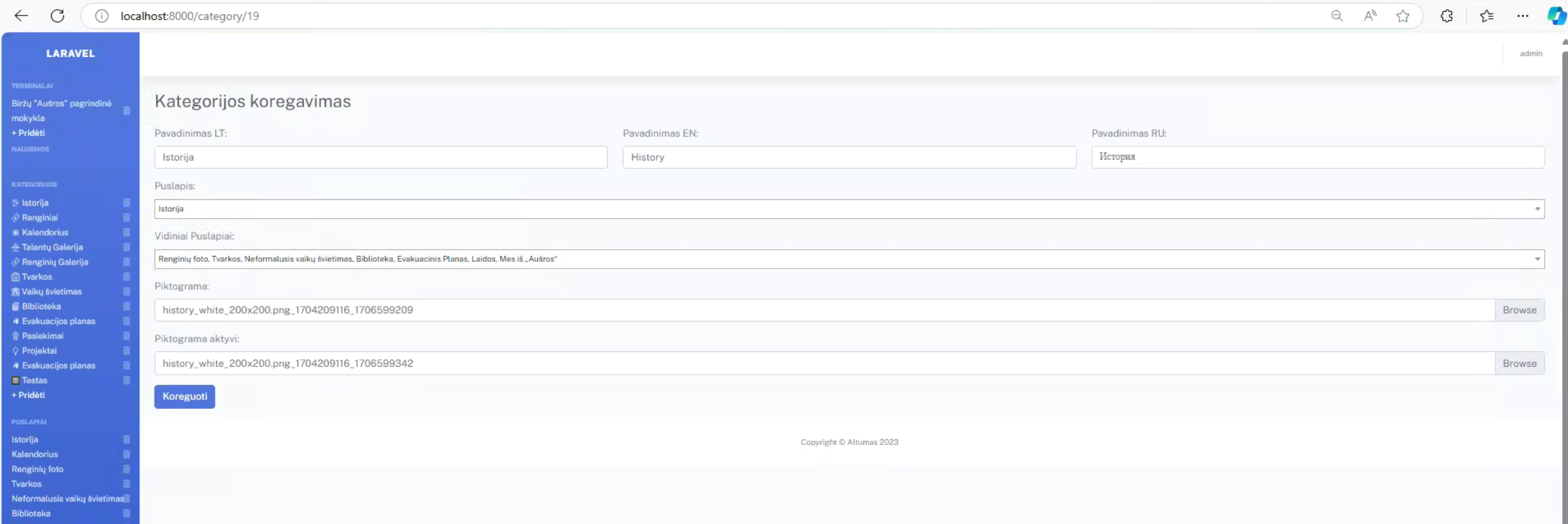The image size is (1568, 524).
Task: Click the browser refresh icon
Action: tap(58, 16)
